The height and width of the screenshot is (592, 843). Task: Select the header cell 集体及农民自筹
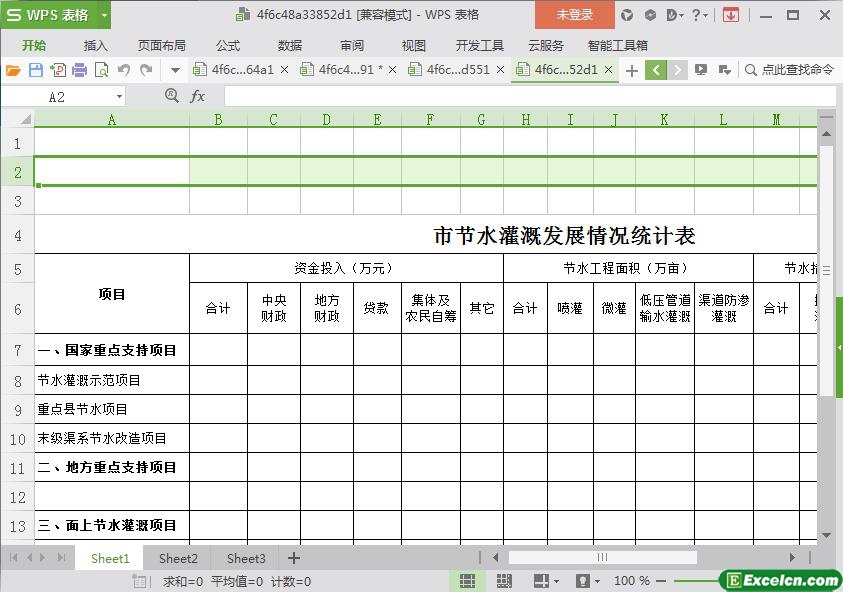click(431, 308)
